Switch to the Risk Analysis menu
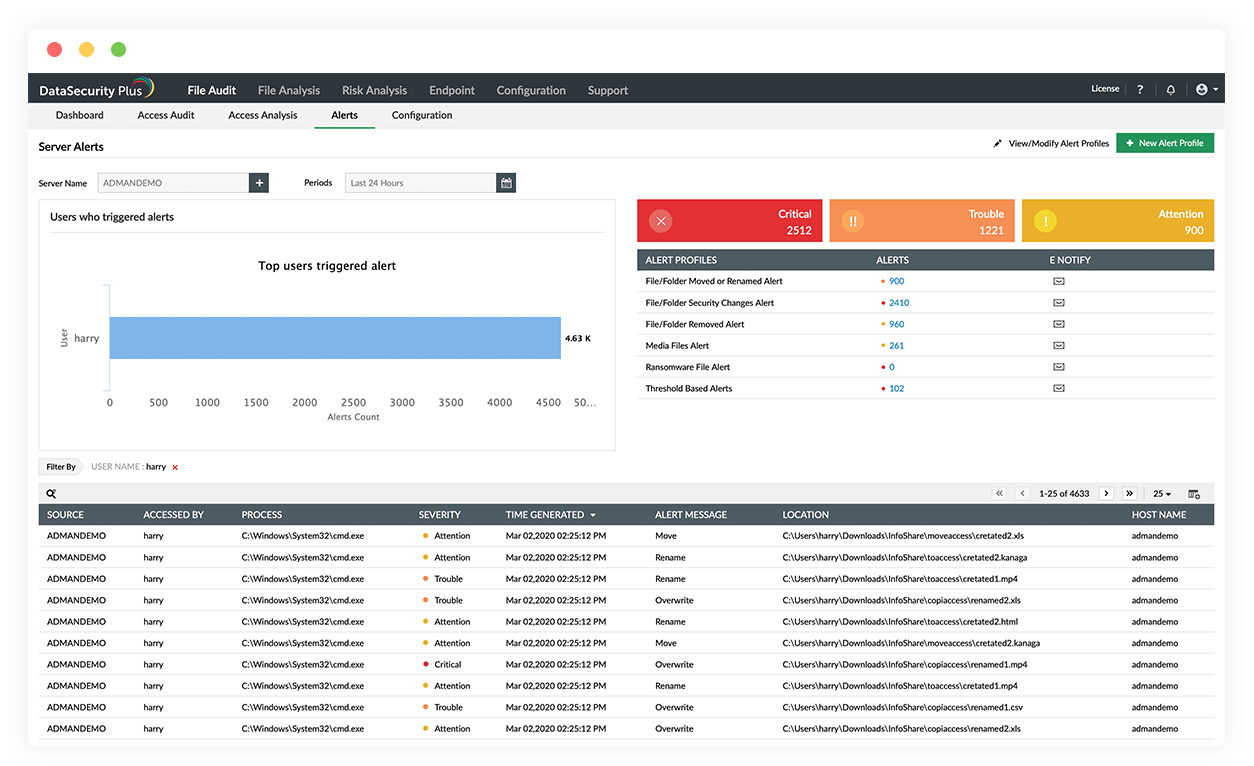Screen dimensions: 1254x766 [x=374, y=90]
